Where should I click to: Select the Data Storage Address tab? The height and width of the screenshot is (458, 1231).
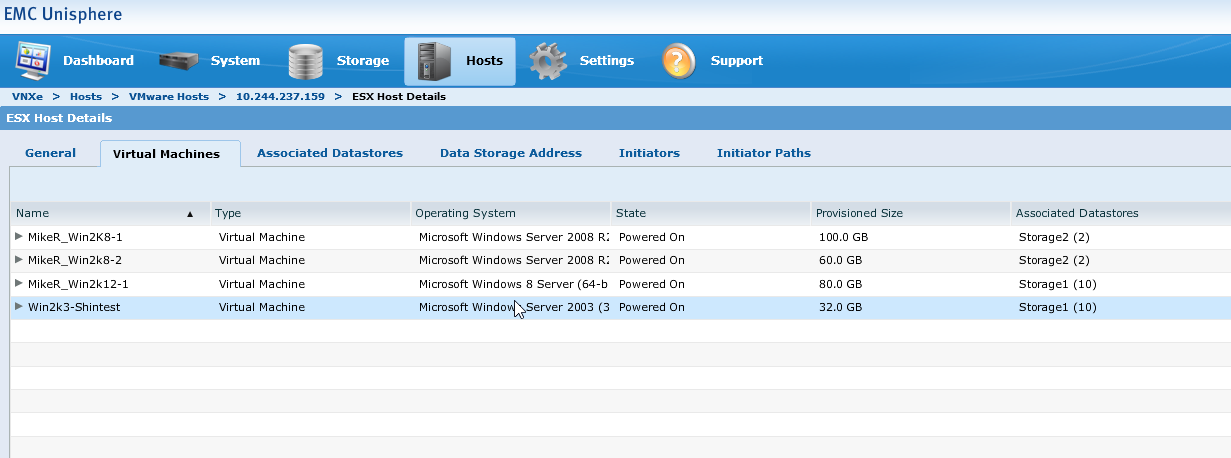coord(510,153)
